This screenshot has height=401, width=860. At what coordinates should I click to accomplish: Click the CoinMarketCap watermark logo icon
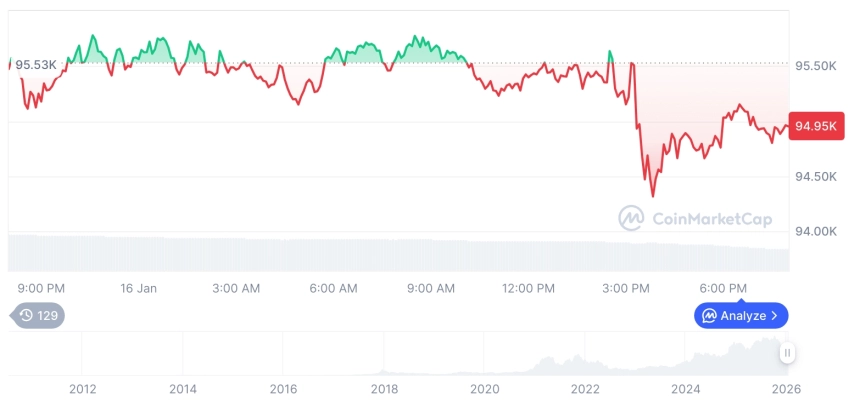coord(630,217)
